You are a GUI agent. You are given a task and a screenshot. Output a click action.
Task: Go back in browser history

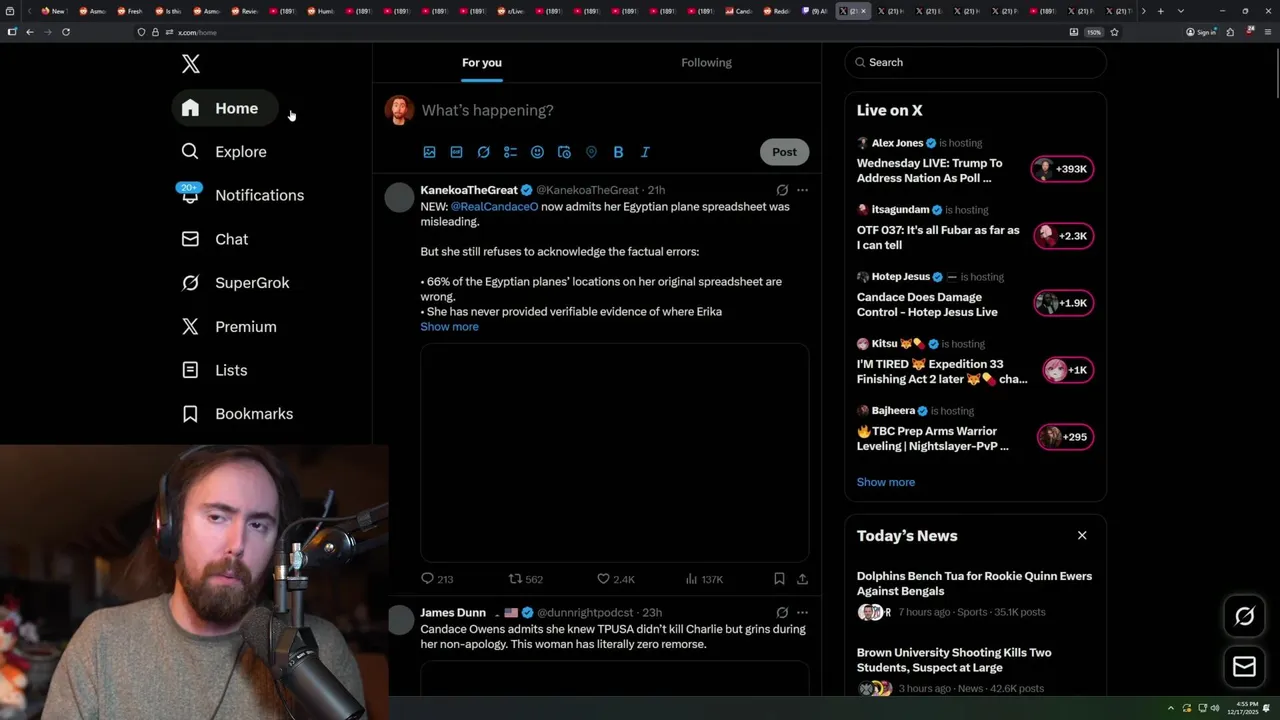coord(30,32)
